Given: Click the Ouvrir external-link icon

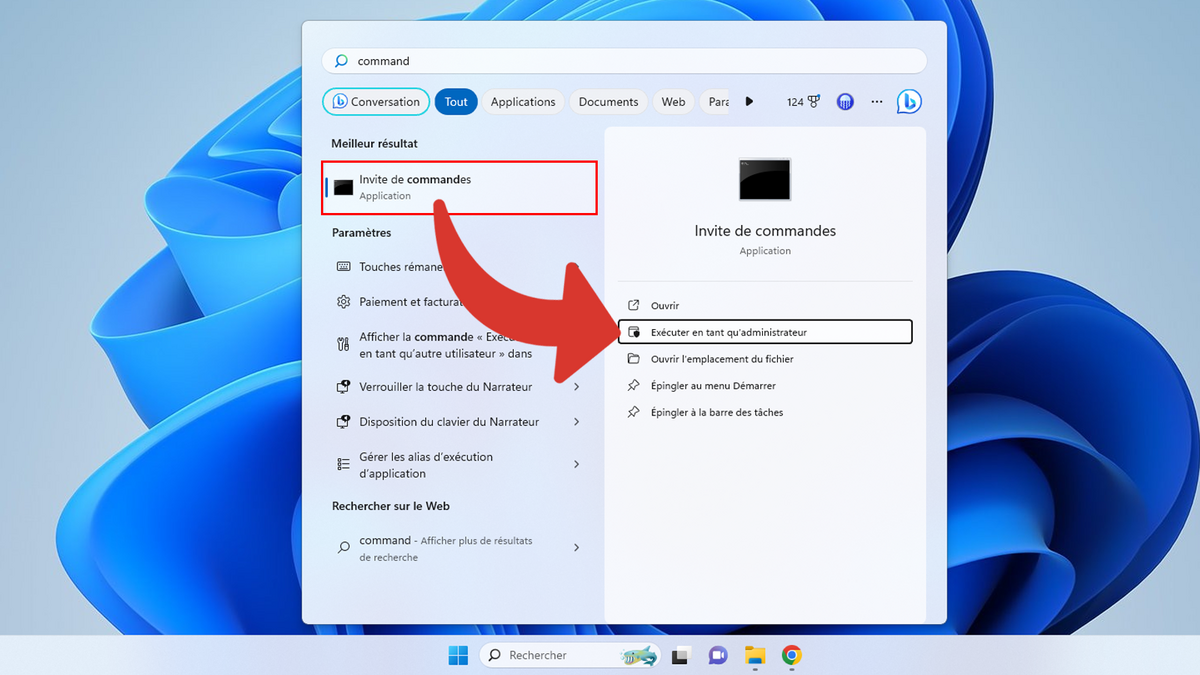Looking at the screenshot, I should (x=633, y=305).
